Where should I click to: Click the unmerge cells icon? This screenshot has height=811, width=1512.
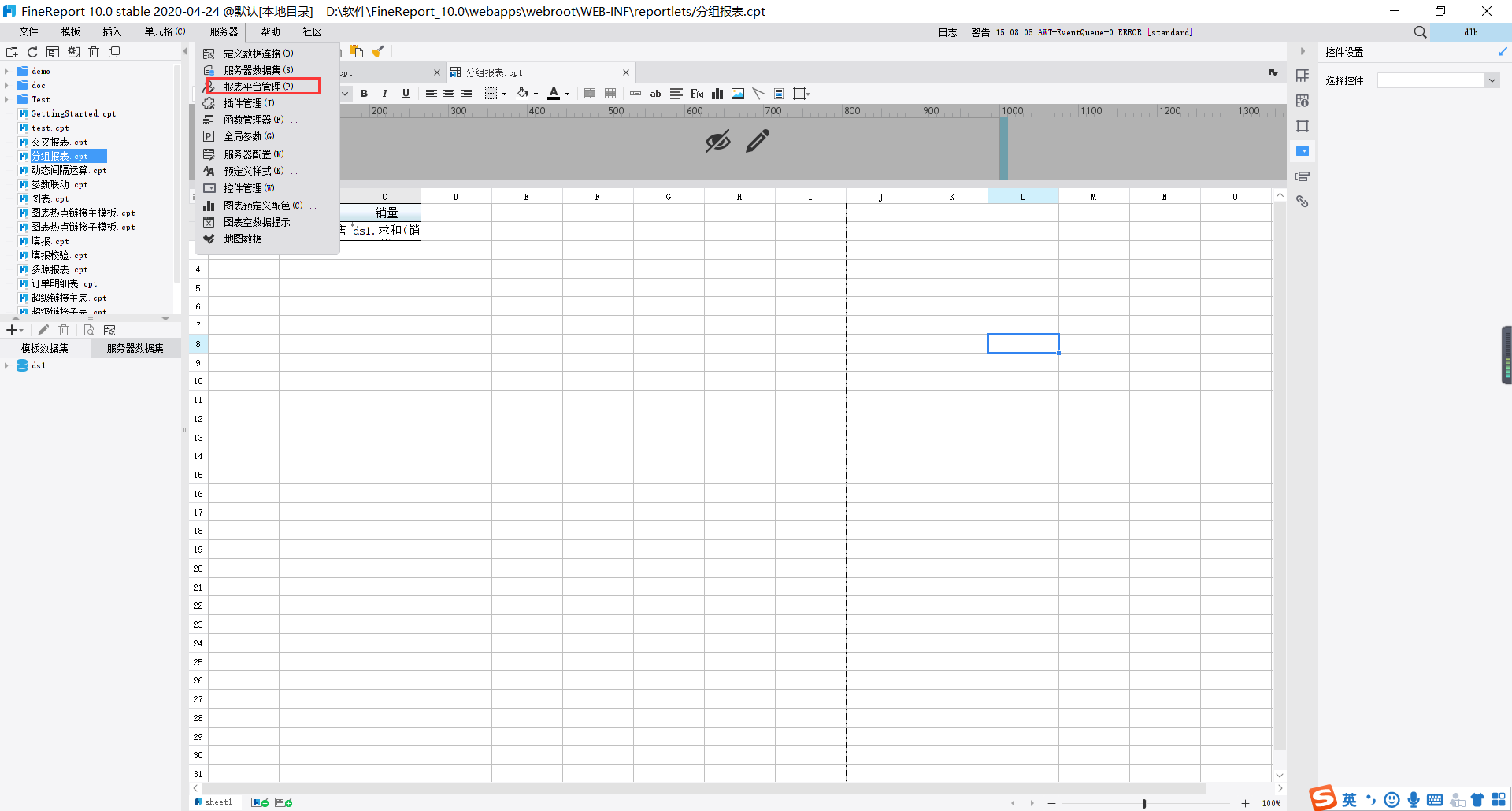tap(610, 94)
